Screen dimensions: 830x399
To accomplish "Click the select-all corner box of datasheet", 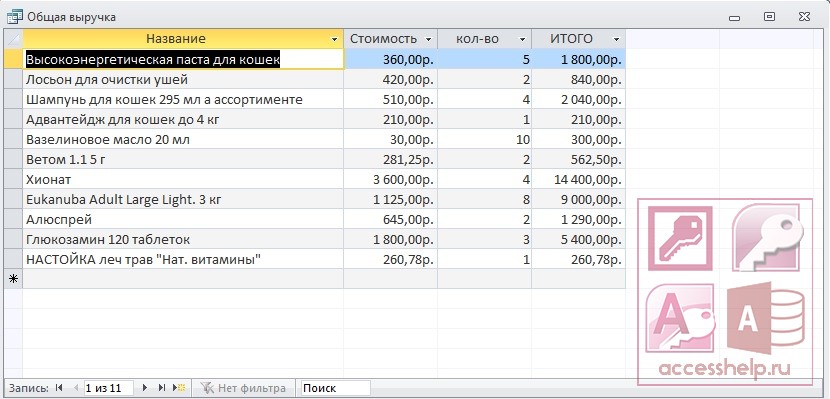I will click(13, 39).
